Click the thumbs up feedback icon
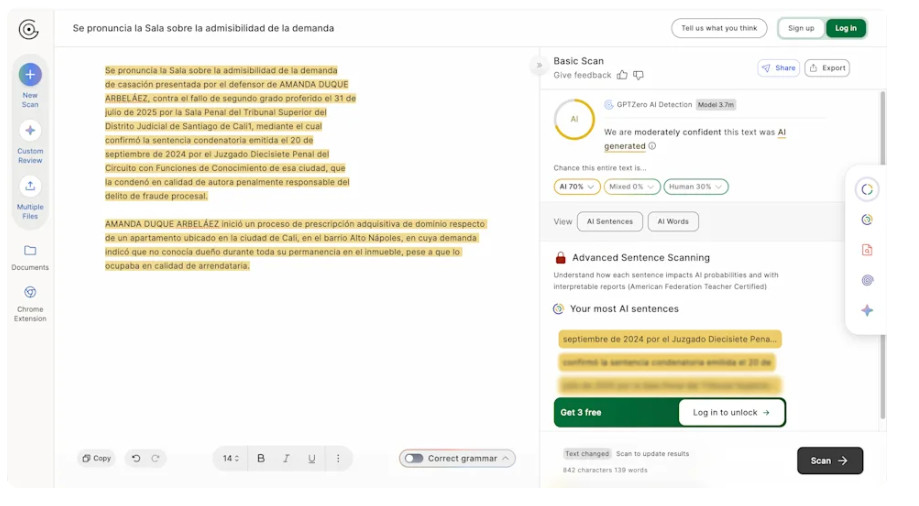Viewport: 919px width, 506px height. point(622,75)
